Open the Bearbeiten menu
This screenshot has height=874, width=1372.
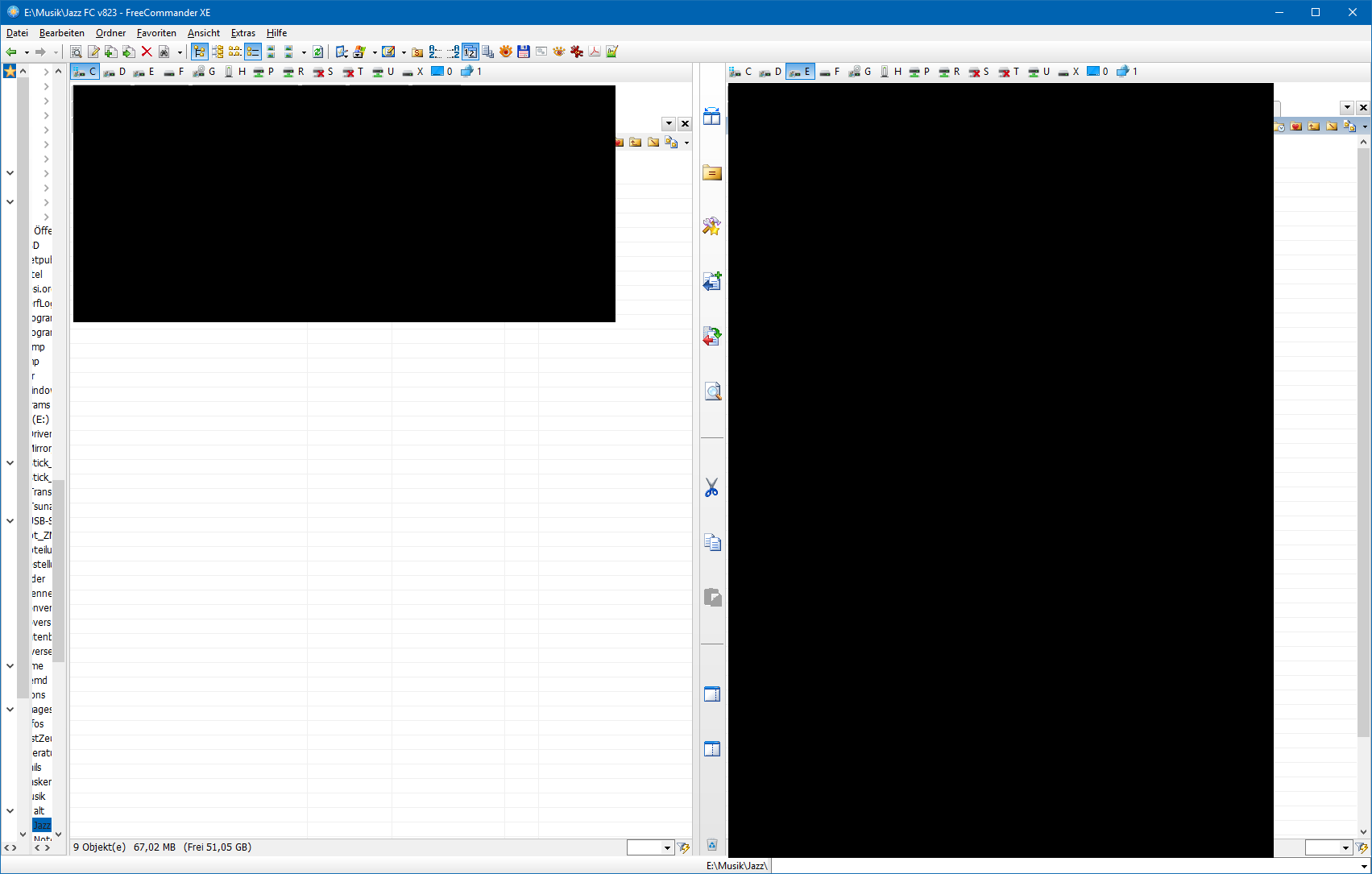pyautogui.click(x=62, y=33)
